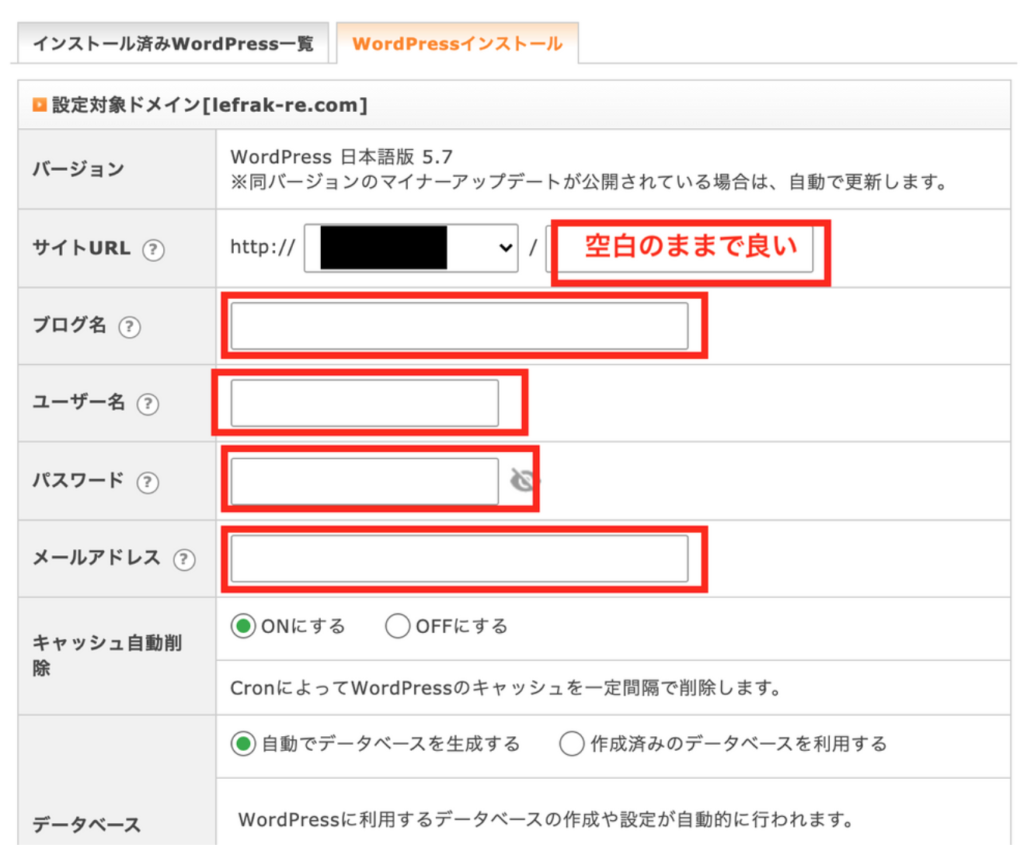Click the site URL subdirectory path field
This screenshot has width=1024, height=848.
(679, 248)
